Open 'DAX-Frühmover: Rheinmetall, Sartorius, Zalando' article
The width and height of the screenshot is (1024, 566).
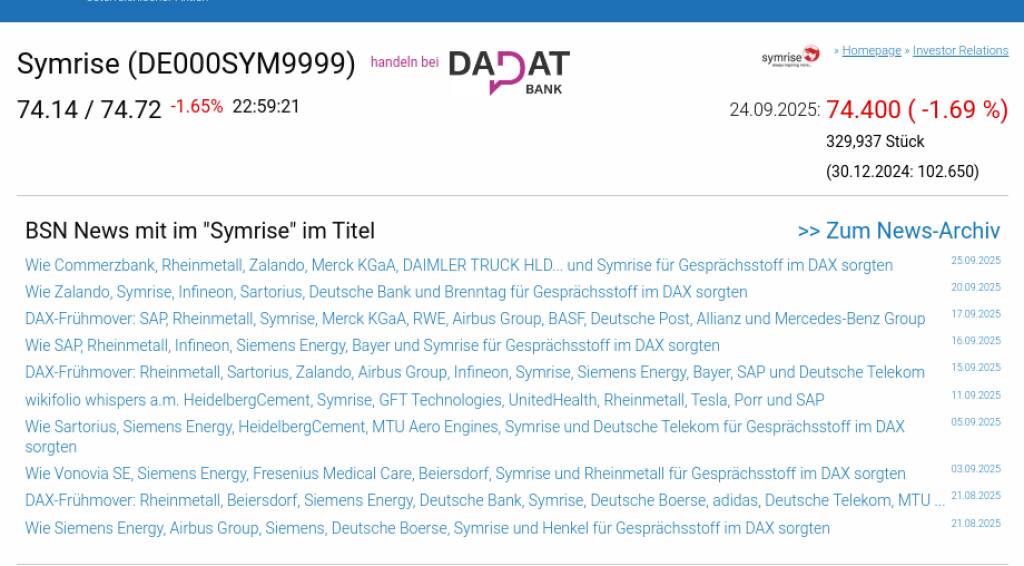pos(475,372)
